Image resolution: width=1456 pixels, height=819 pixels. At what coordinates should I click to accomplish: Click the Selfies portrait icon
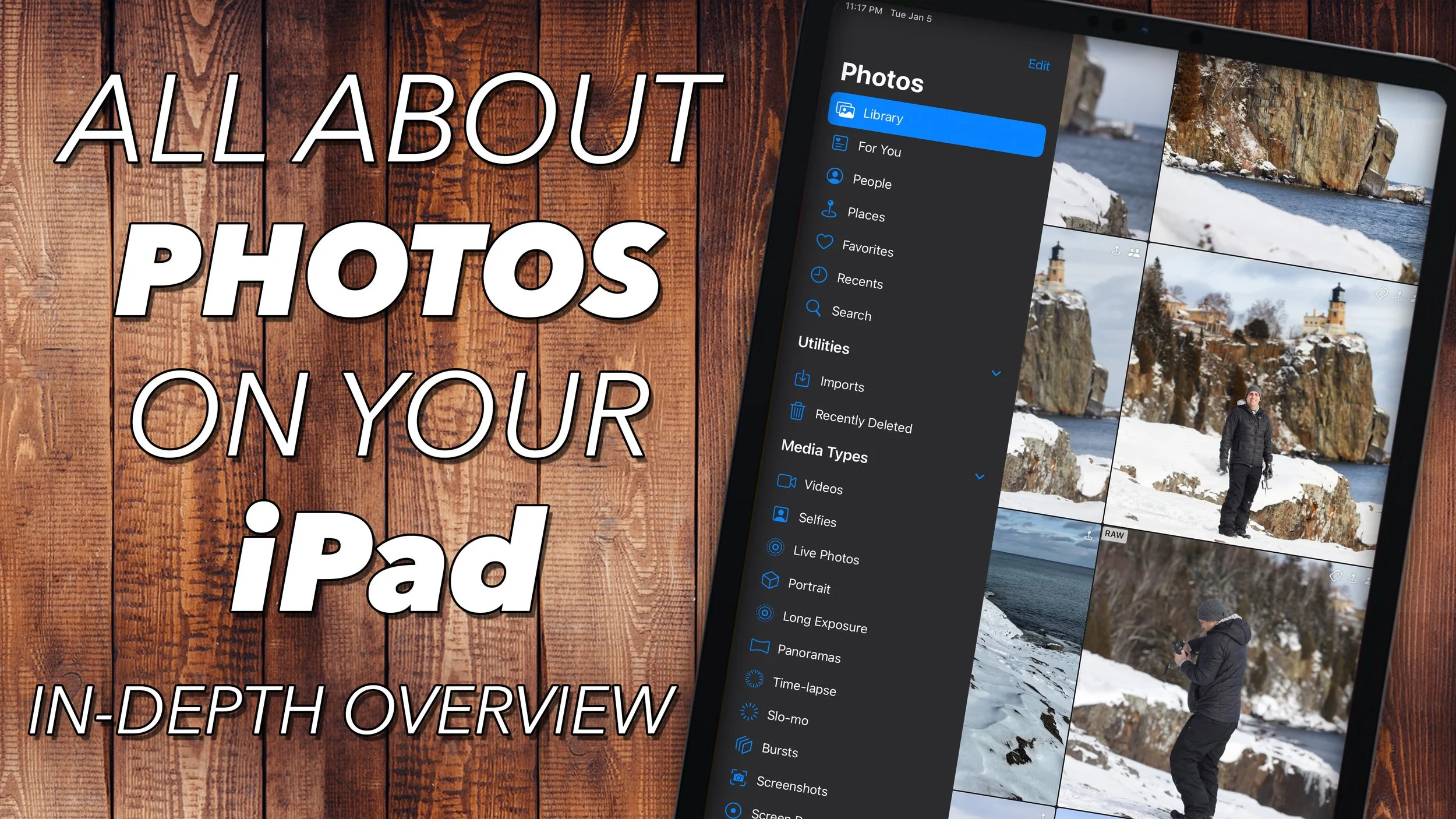point(780,514)
